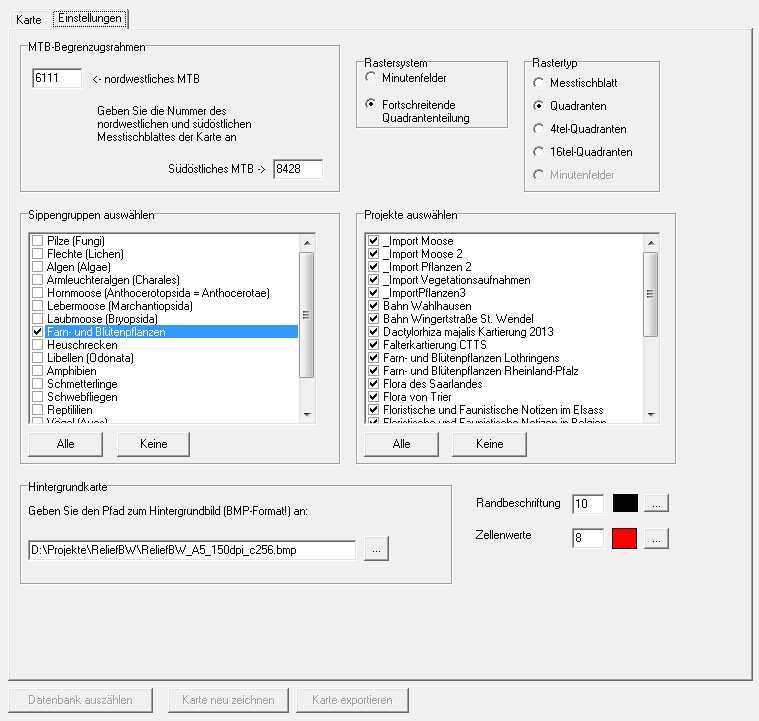
Task: Uncheck Bahn Wahlhausen project
Action: pyautogui.click(x=373, y=306)
